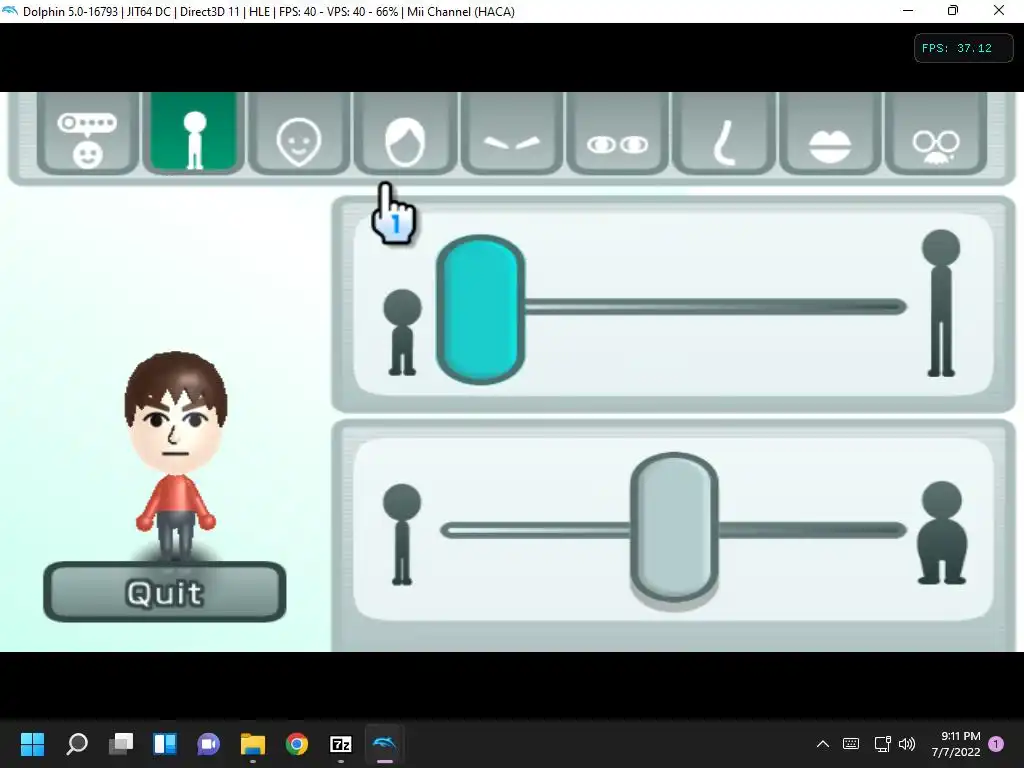Click the gray build slider handle
This screenshot has height=768, width=1024.
tap(675, 527)
